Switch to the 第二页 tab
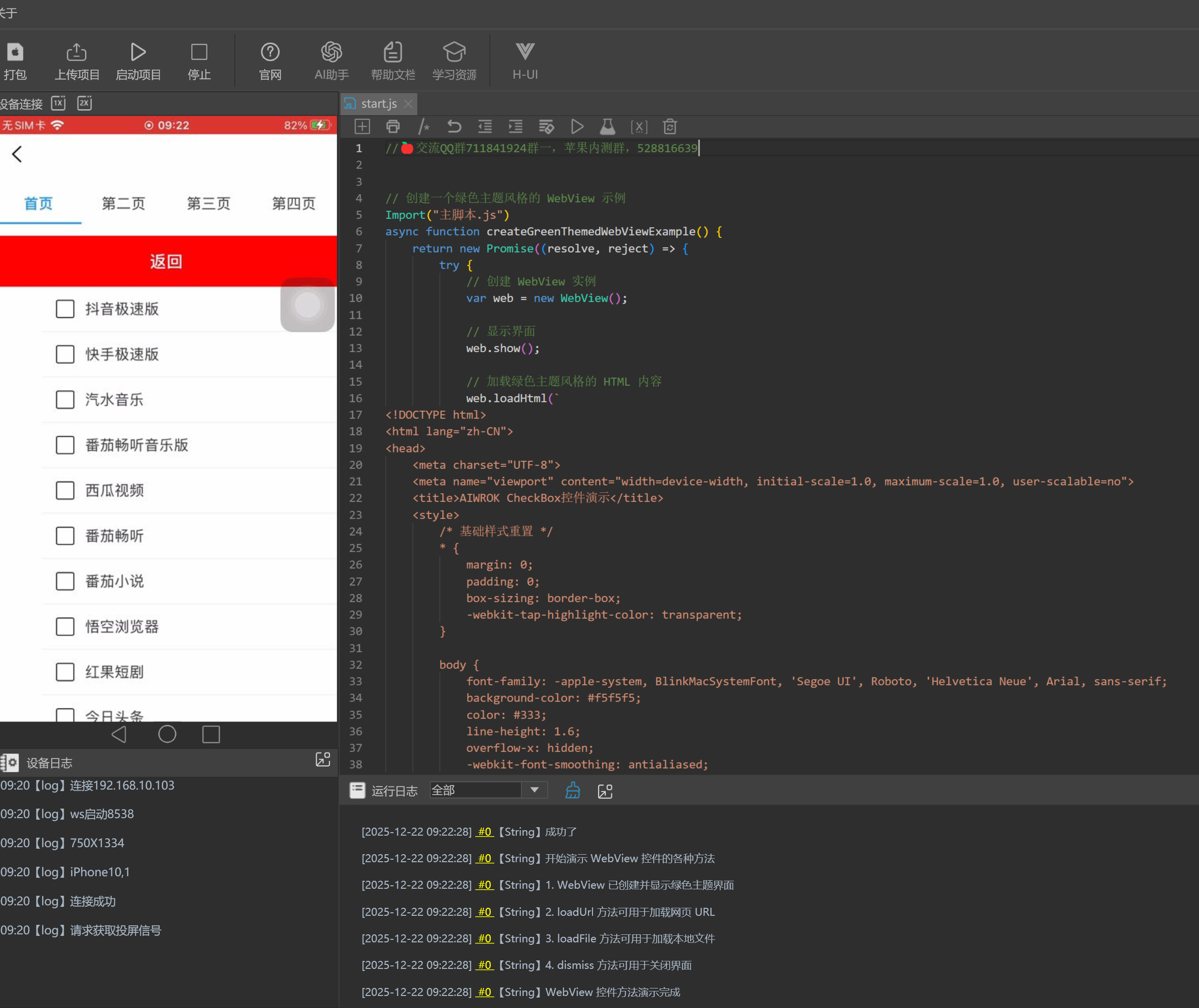 [x=123, y=203]
